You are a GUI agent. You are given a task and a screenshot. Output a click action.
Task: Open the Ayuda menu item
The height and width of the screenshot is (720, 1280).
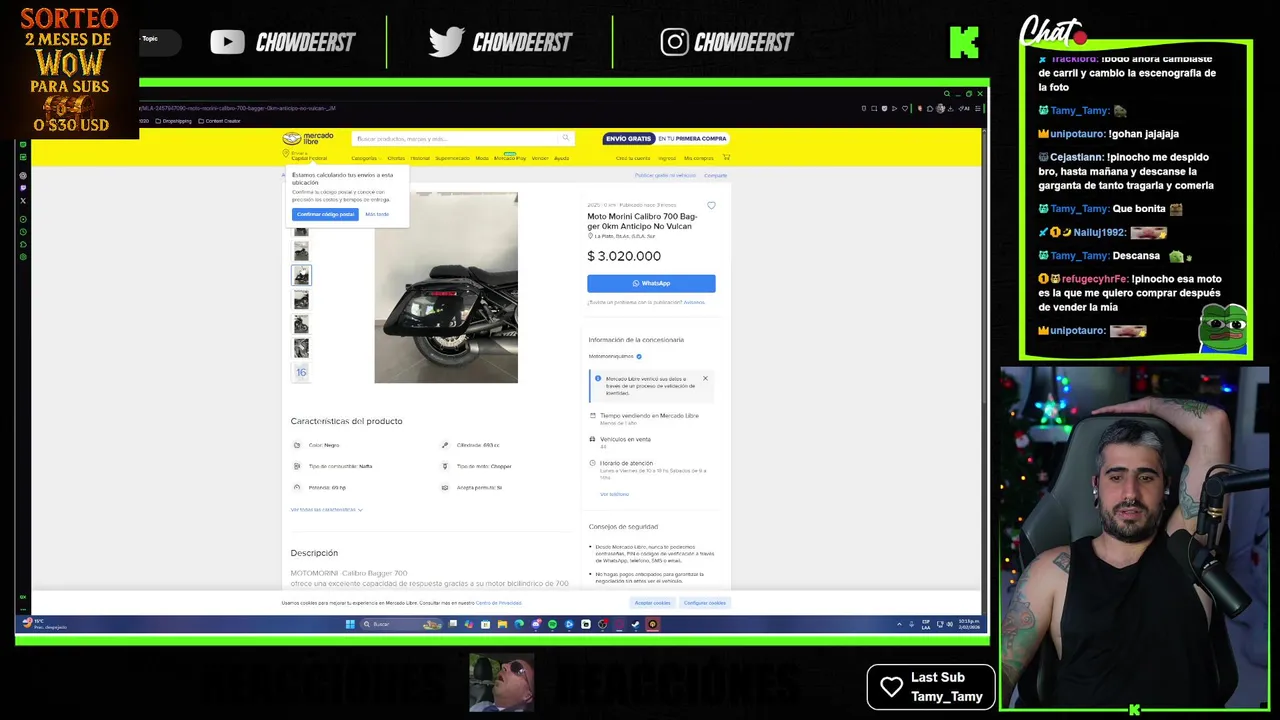coord(562,158)
